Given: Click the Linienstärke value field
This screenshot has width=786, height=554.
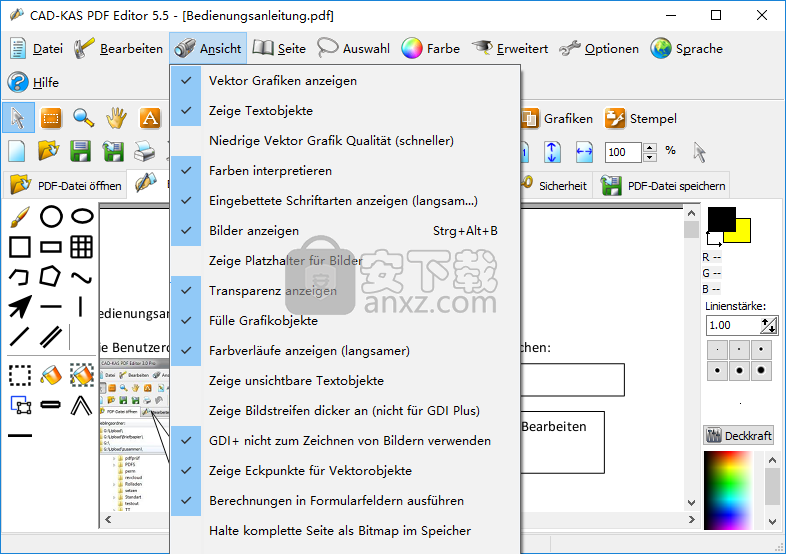Looking at the screenshot, I should click(x=733, y=325).
